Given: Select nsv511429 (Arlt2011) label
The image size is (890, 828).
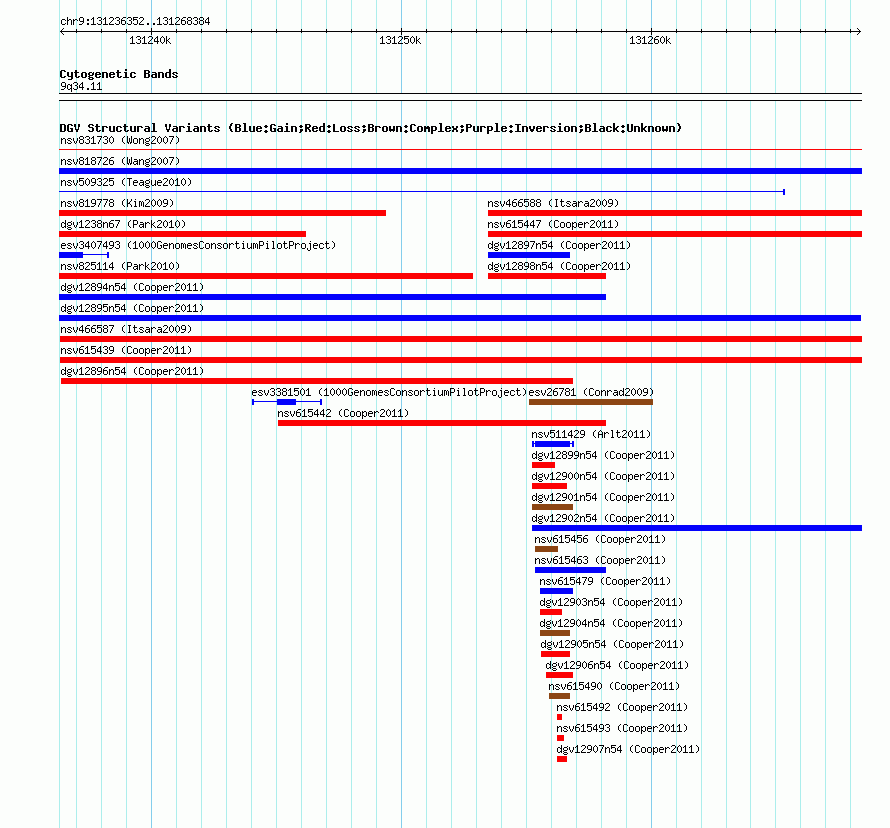Looking at the screenshot, I should click(591, 434).
